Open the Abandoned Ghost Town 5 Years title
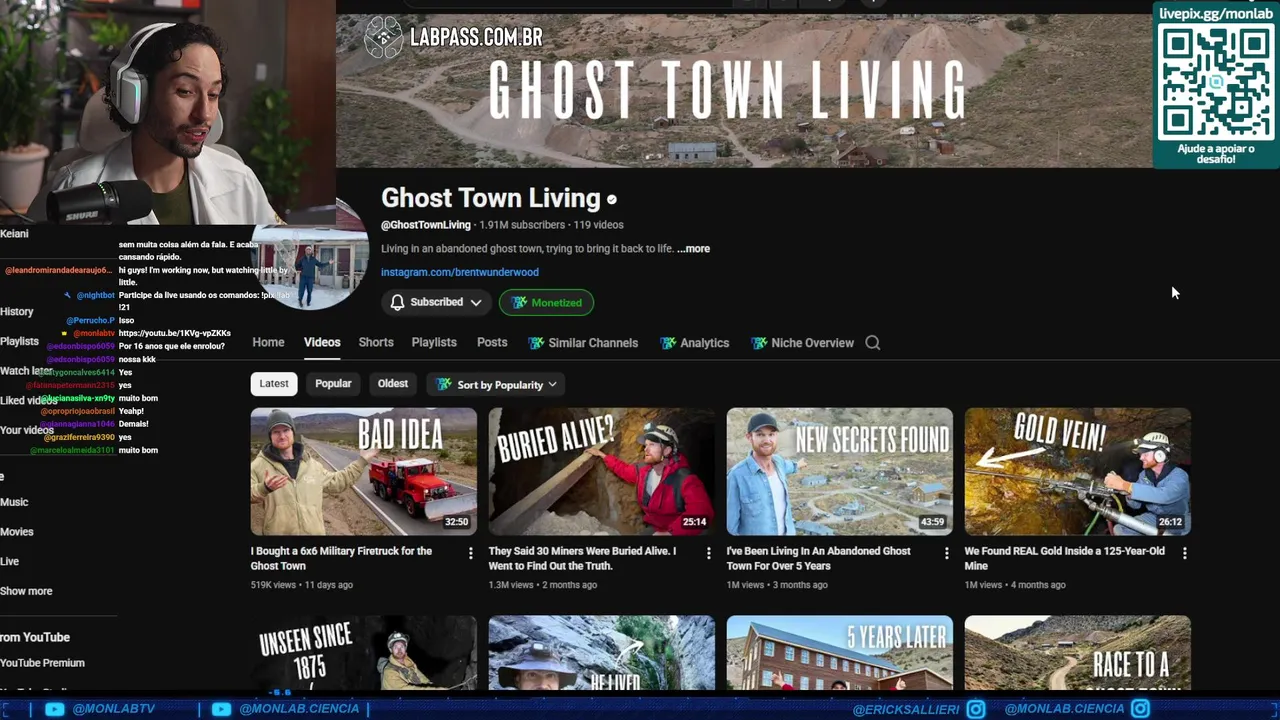The height and width of the screenshot is (720, 1280). 819,558
